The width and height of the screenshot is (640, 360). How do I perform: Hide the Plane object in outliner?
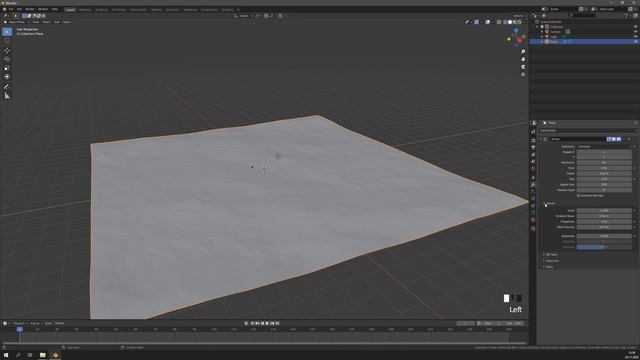tap(636, 42)
